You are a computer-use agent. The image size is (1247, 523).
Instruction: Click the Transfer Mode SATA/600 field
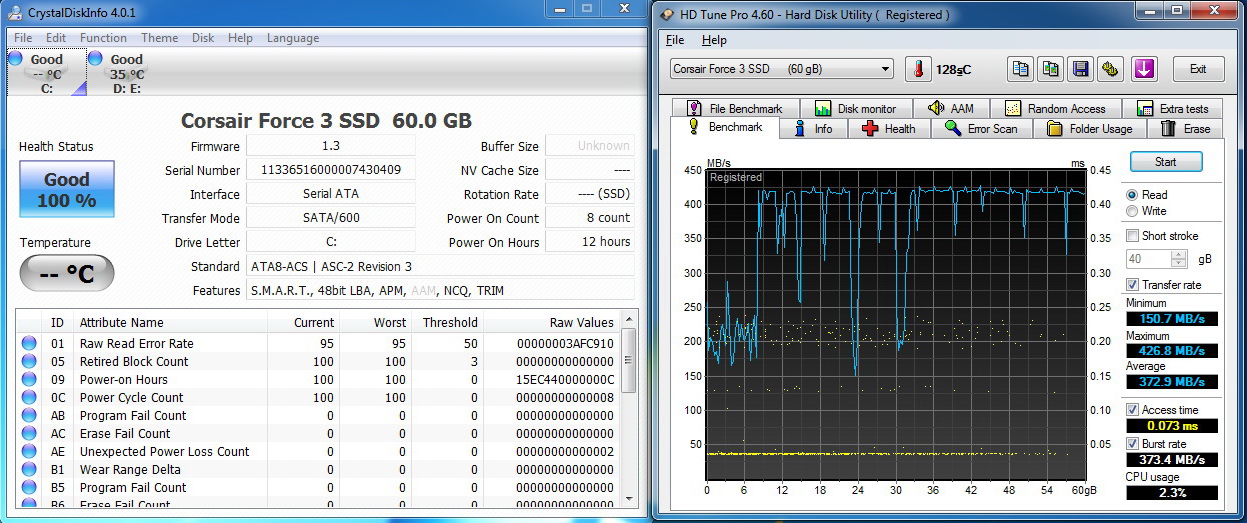[x=330, y=218]
